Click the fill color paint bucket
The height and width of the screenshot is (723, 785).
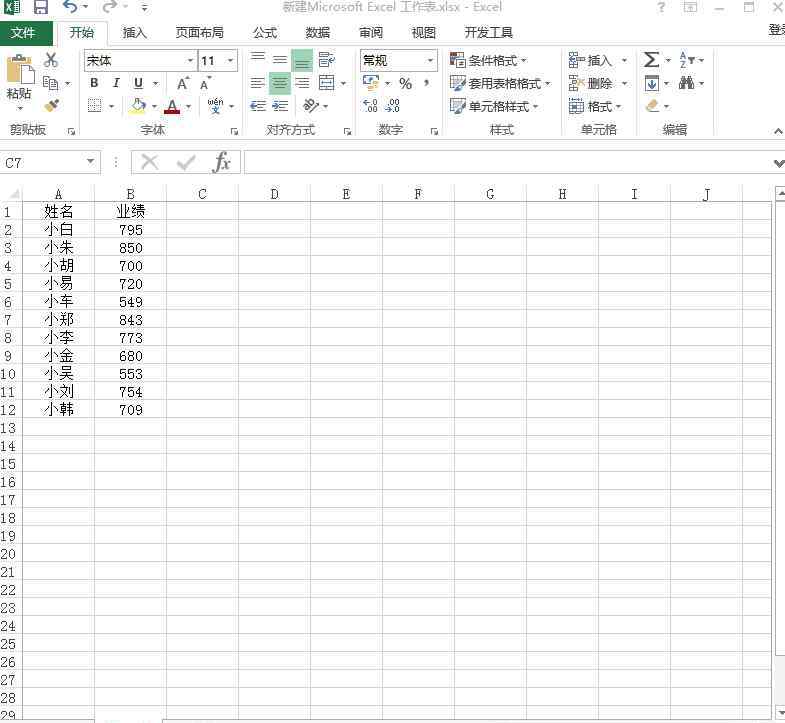point(137,106)
